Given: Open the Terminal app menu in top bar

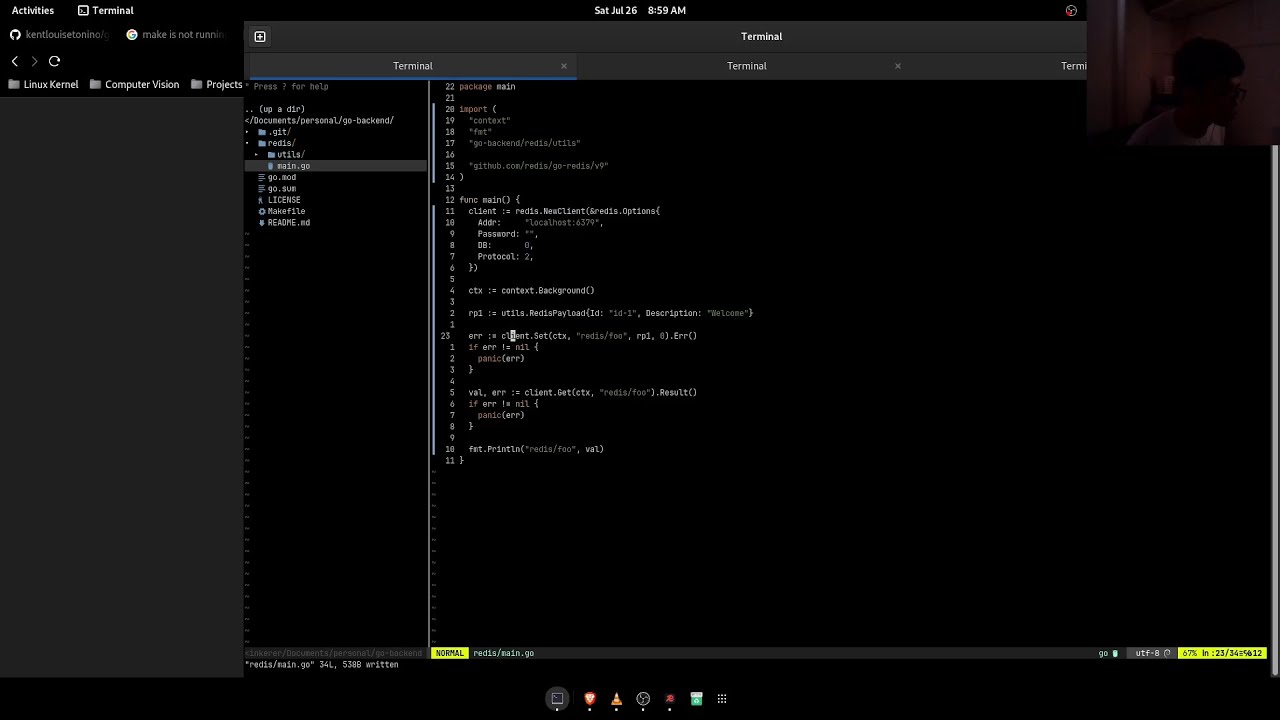Looking at the screenshot, I should point(105,10).
